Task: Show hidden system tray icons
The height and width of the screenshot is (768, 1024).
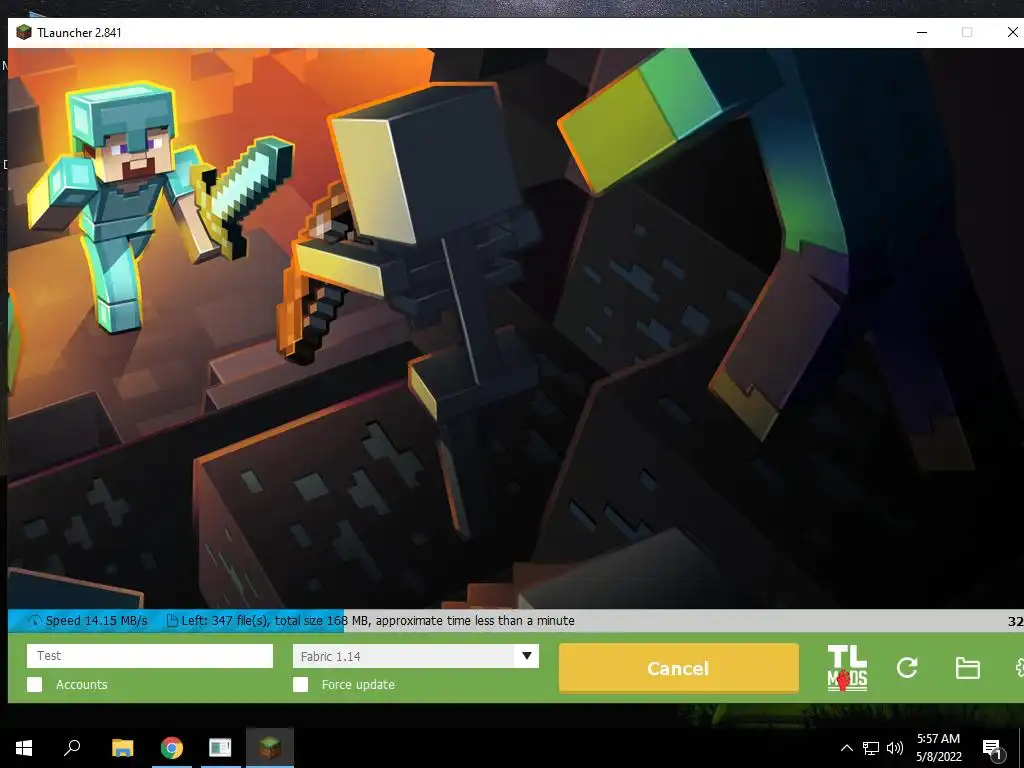Action: pyautogui.click(x=846, y=748)
